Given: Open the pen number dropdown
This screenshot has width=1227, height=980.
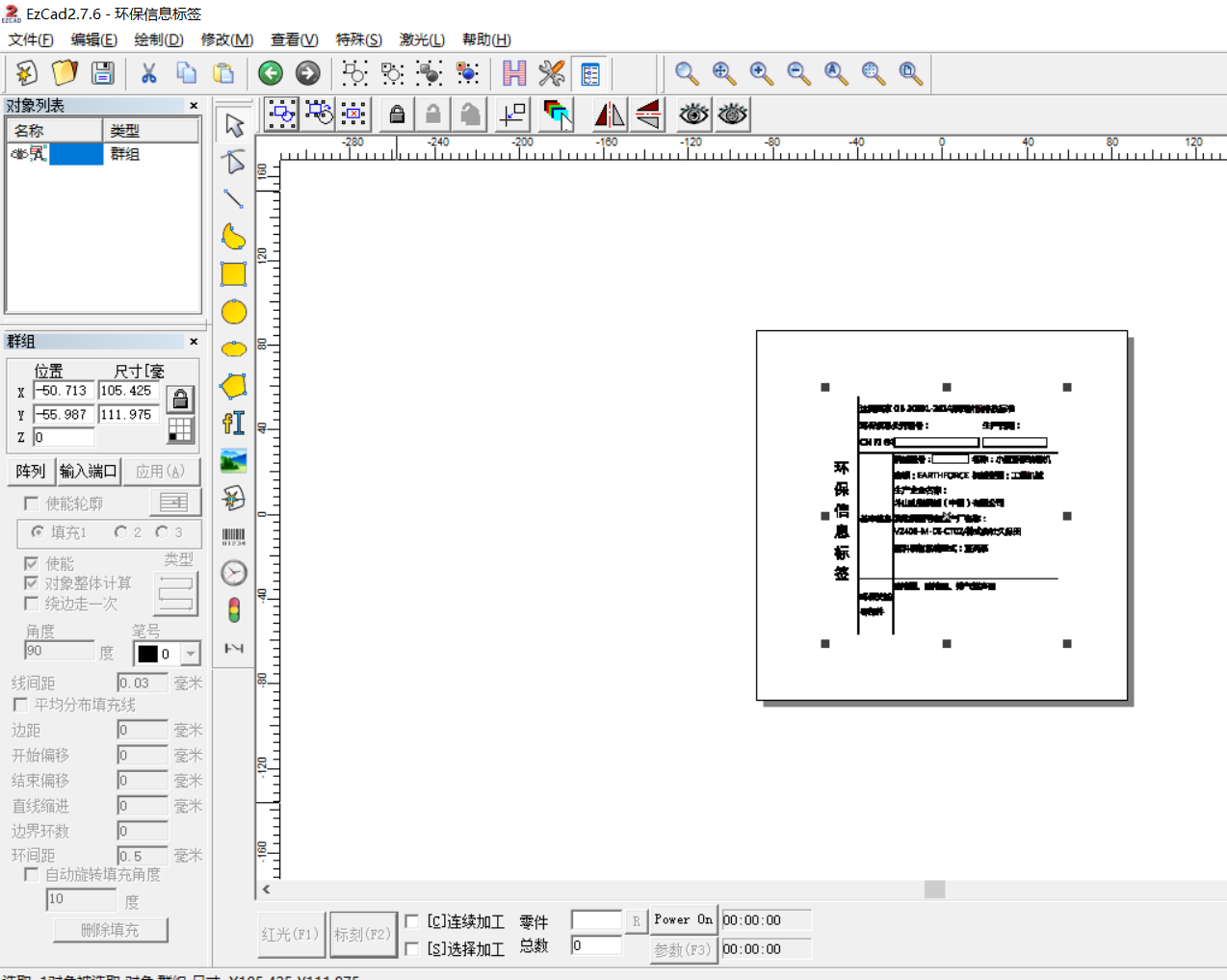Looking at the screenshot, I should (191, 654).
